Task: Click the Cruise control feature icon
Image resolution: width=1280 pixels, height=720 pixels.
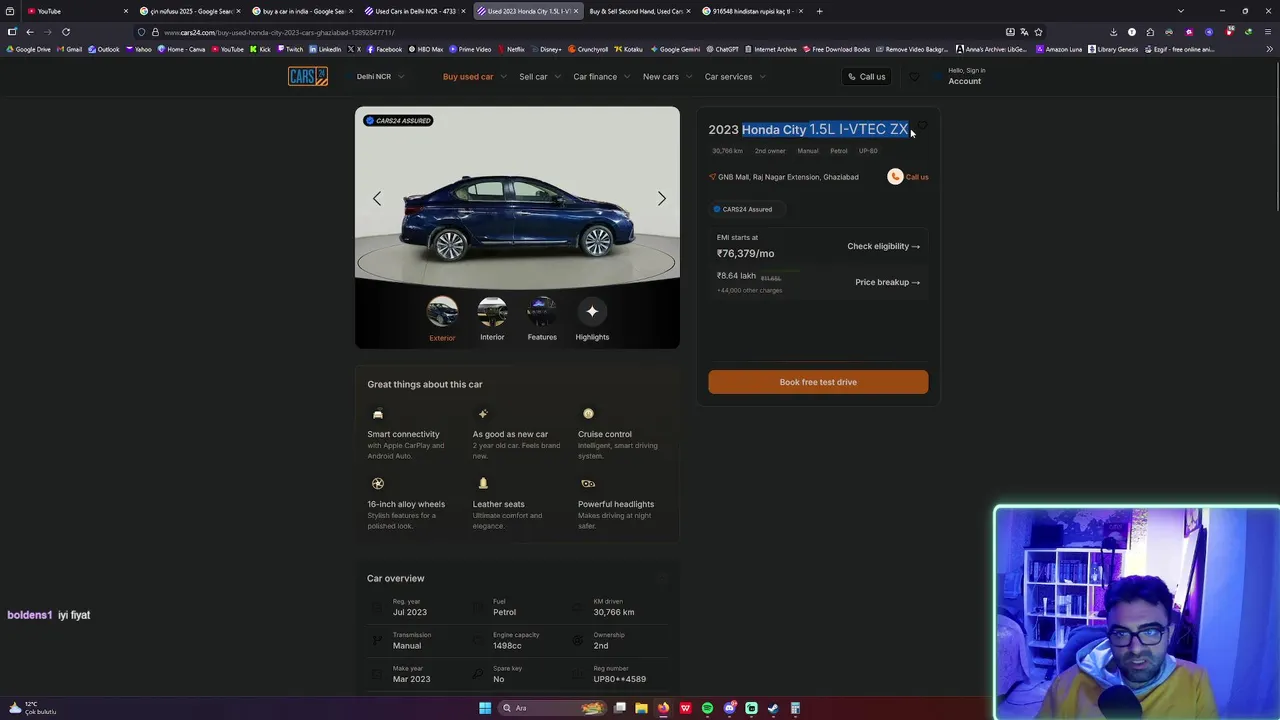Action: pos(588,414)
